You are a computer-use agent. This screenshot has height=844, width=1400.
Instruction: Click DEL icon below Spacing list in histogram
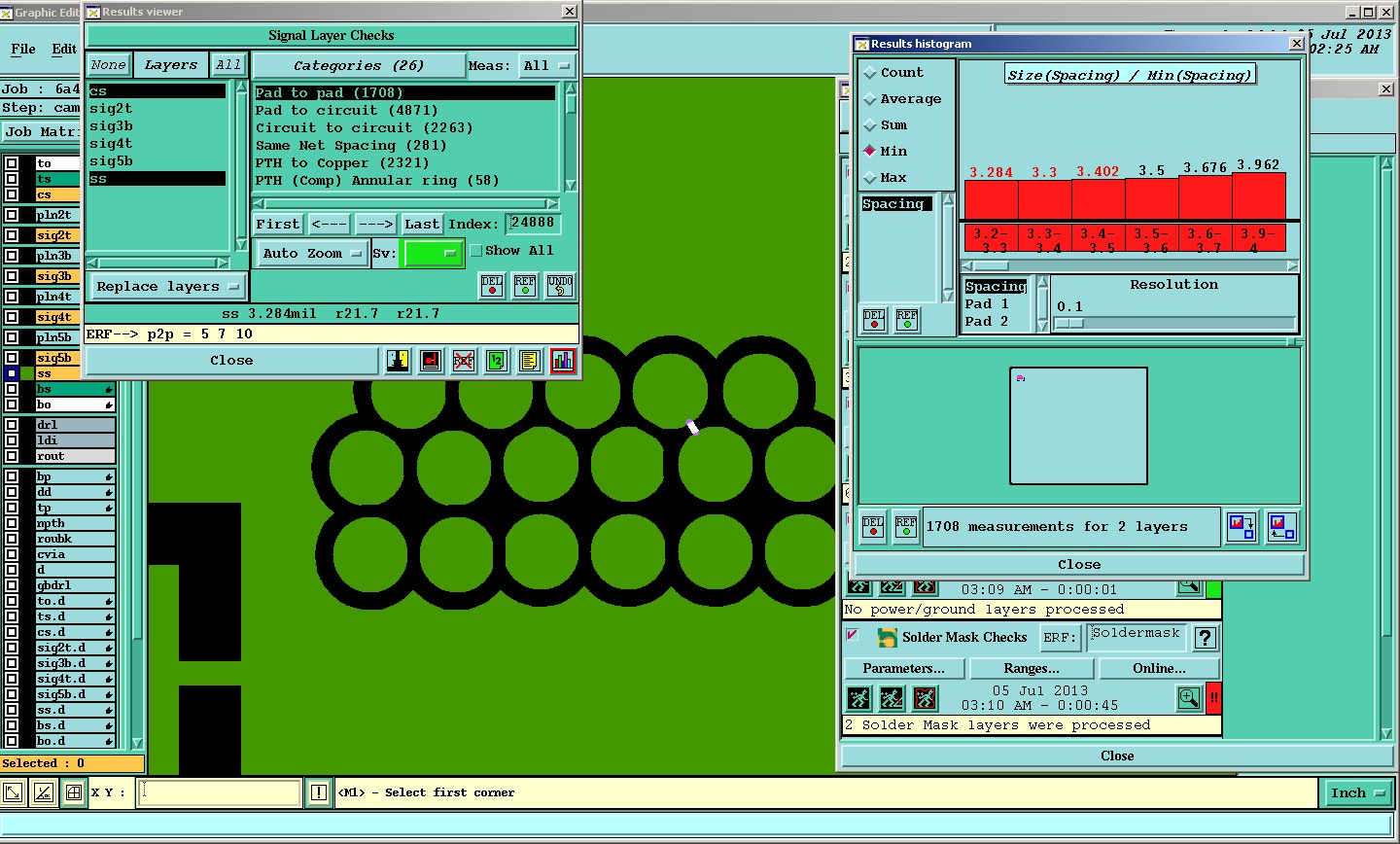874,320
